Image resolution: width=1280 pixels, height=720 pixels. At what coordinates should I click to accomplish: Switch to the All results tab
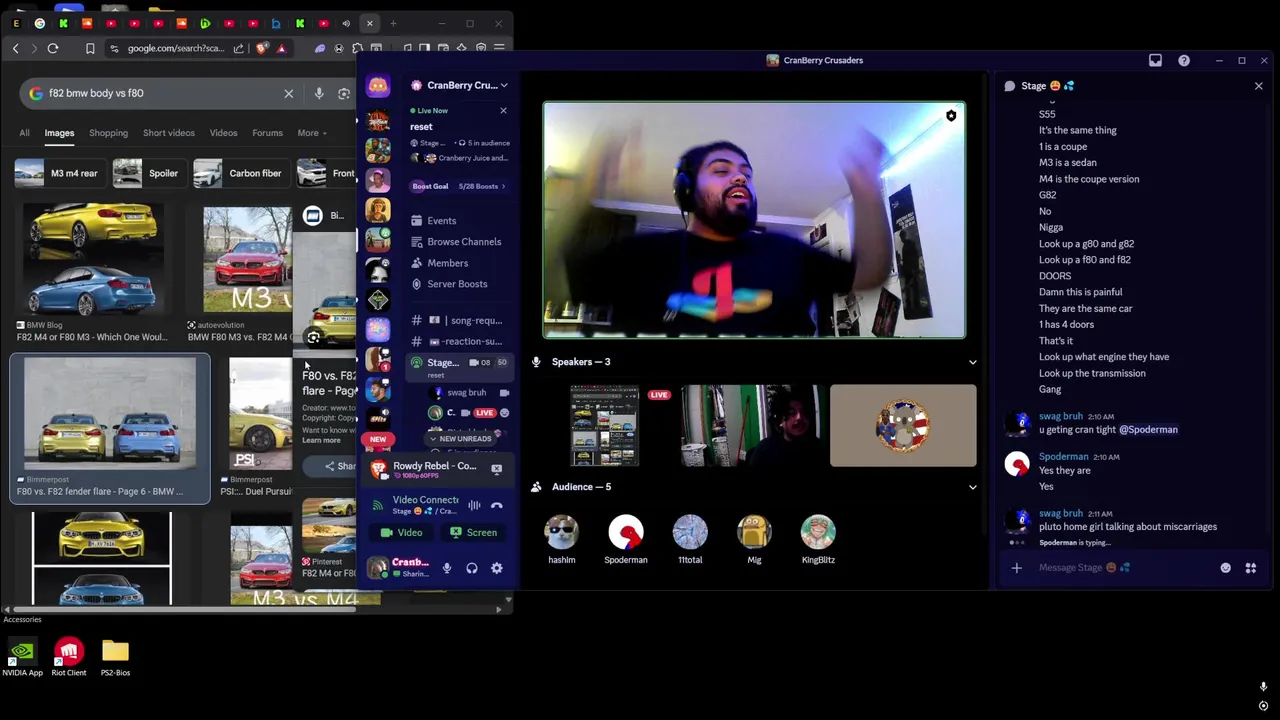pos(24,133)
